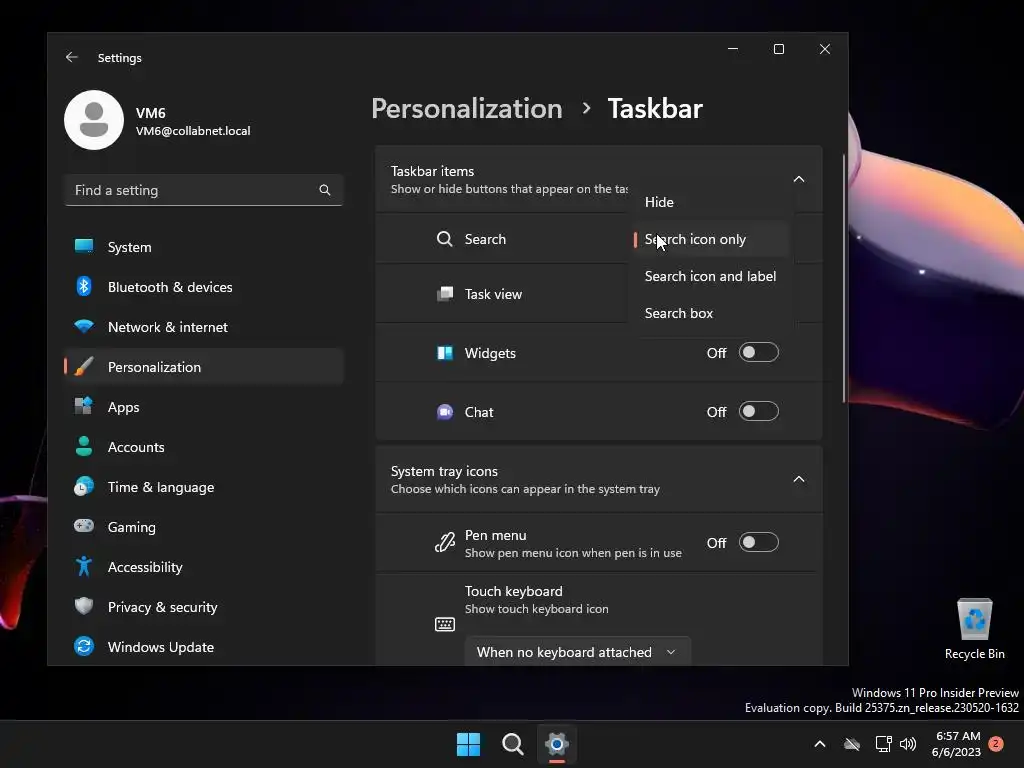Viewport: 1024px width, 768px height.
Task: Open Privacy & security category
Action: click(204, 607)
